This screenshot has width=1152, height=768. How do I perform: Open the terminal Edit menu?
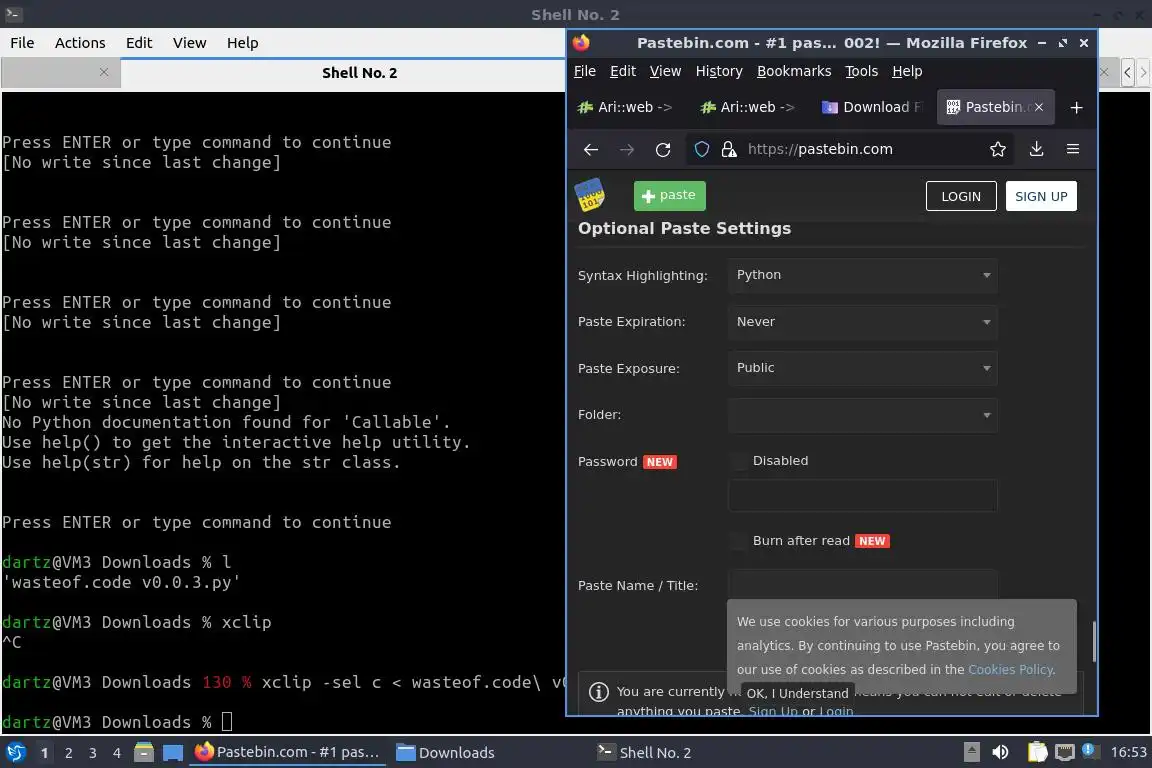tap(139, 43)
